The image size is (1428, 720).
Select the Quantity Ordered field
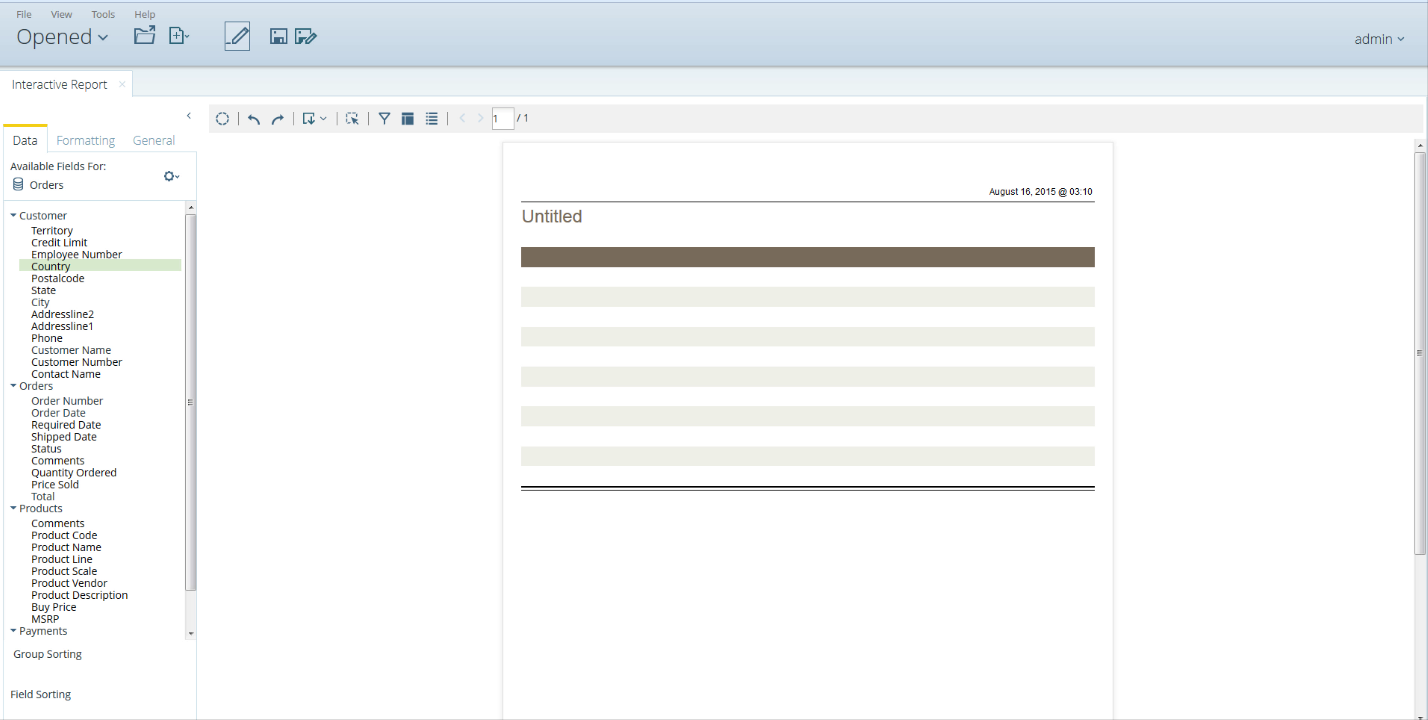pyautogui.click(x=74, y=472)
